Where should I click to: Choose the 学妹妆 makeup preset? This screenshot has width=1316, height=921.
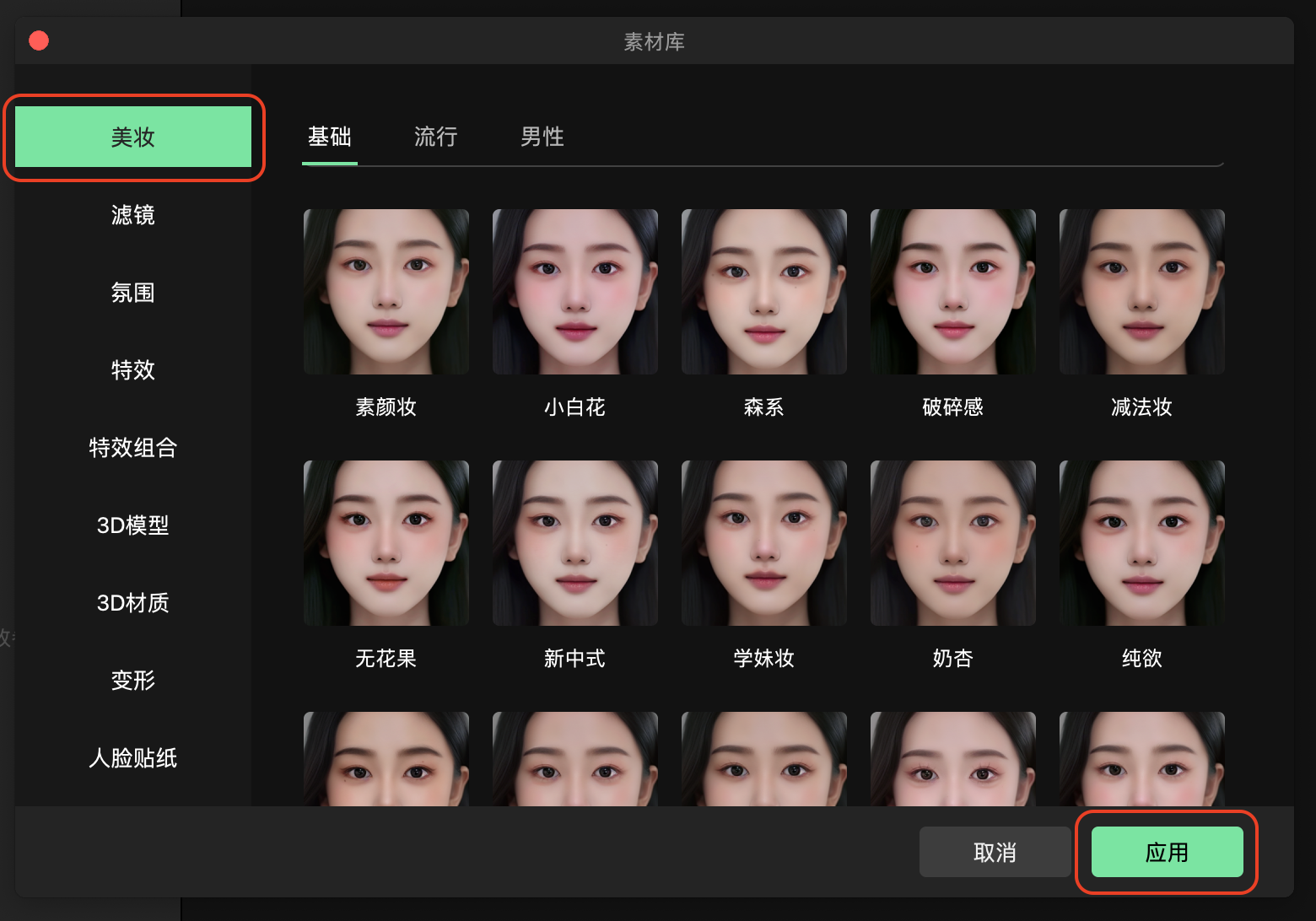click(x=763, y=543)
